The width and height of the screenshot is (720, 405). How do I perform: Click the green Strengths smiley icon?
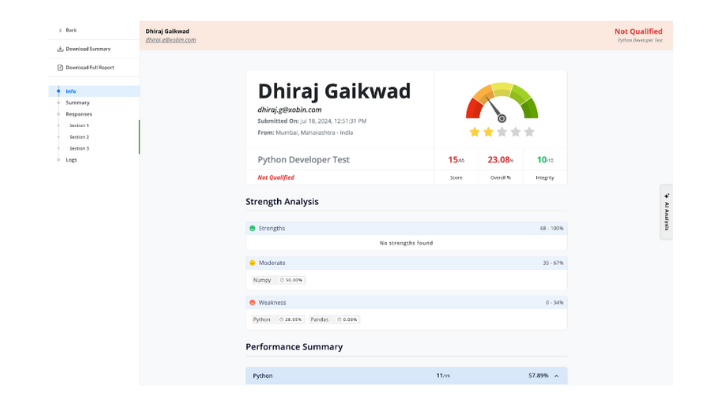(252, 228)
